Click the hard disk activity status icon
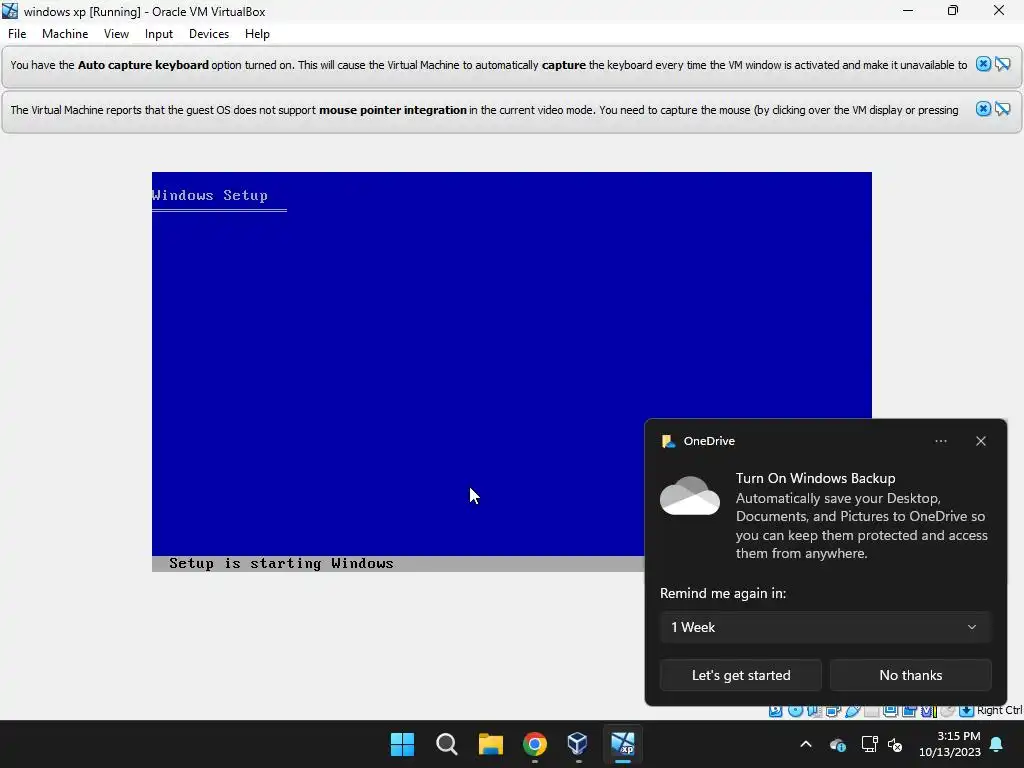This screenshot has height=768, width=1024. (x=775, y=711)
